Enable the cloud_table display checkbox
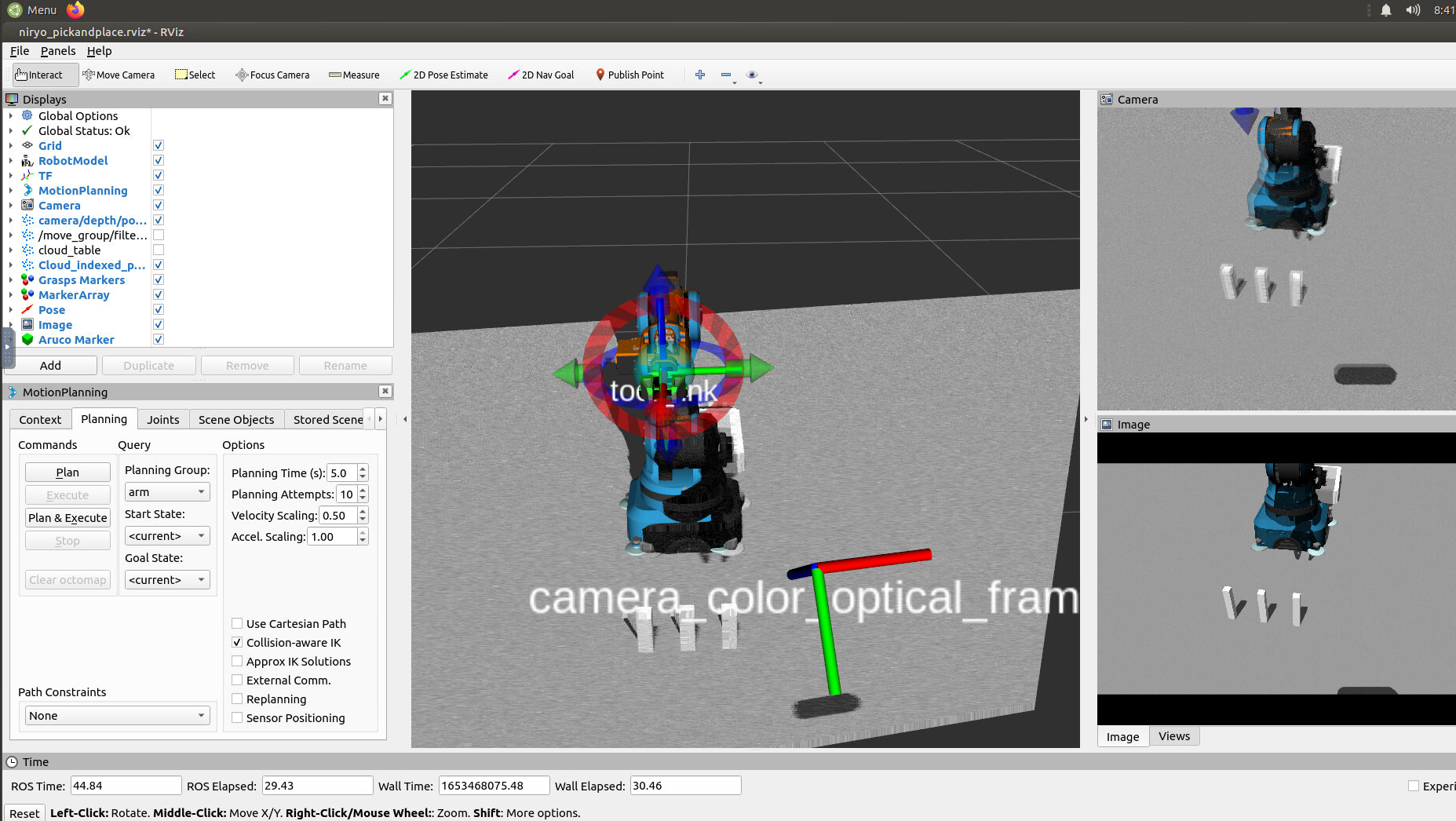 click(x=159, y=250)
